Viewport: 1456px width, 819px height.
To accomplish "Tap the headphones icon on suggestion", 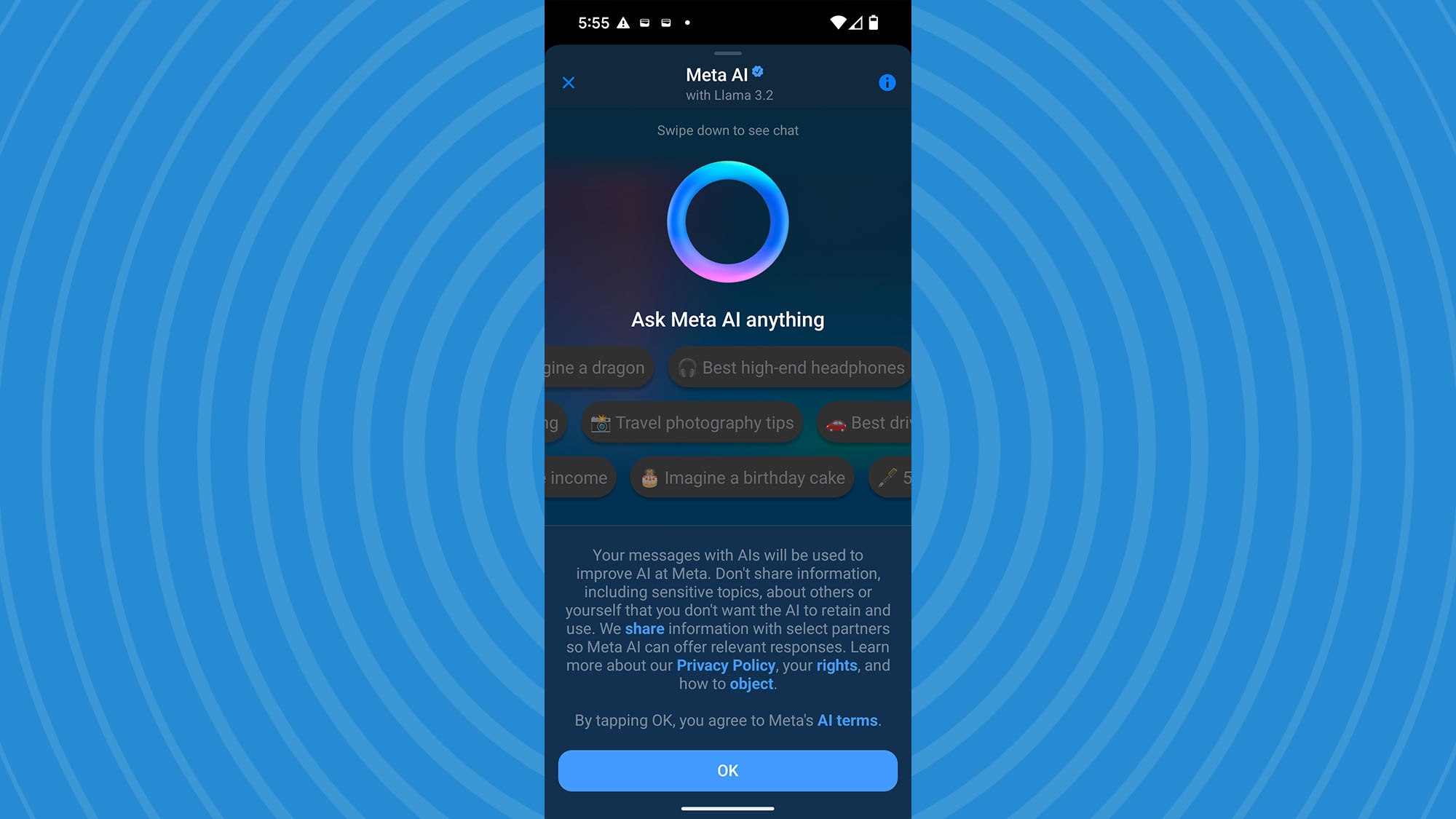I will [686, 367].
